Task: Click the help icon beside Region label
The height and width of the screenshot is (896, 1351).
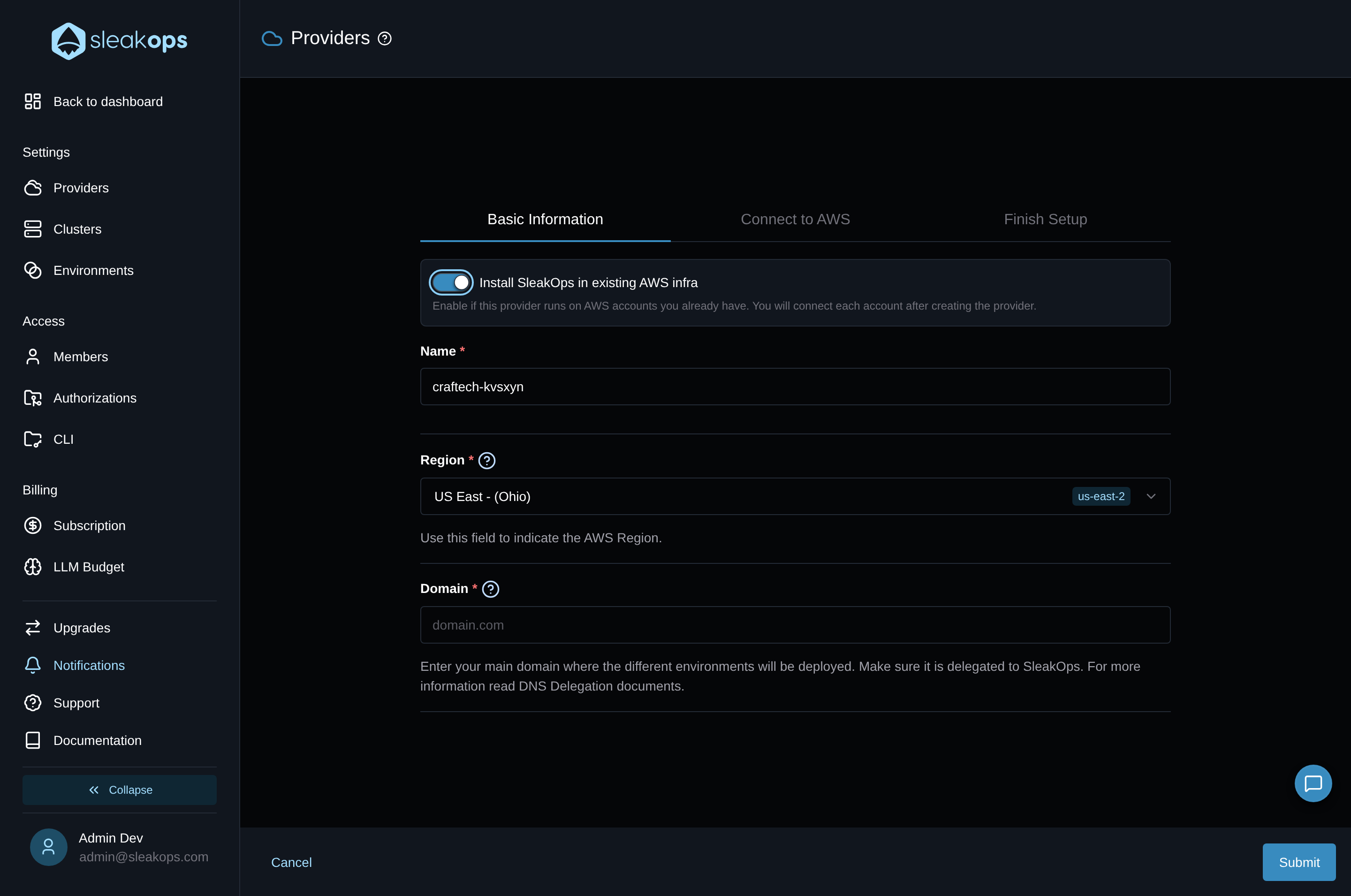Action: click(487, 461)
